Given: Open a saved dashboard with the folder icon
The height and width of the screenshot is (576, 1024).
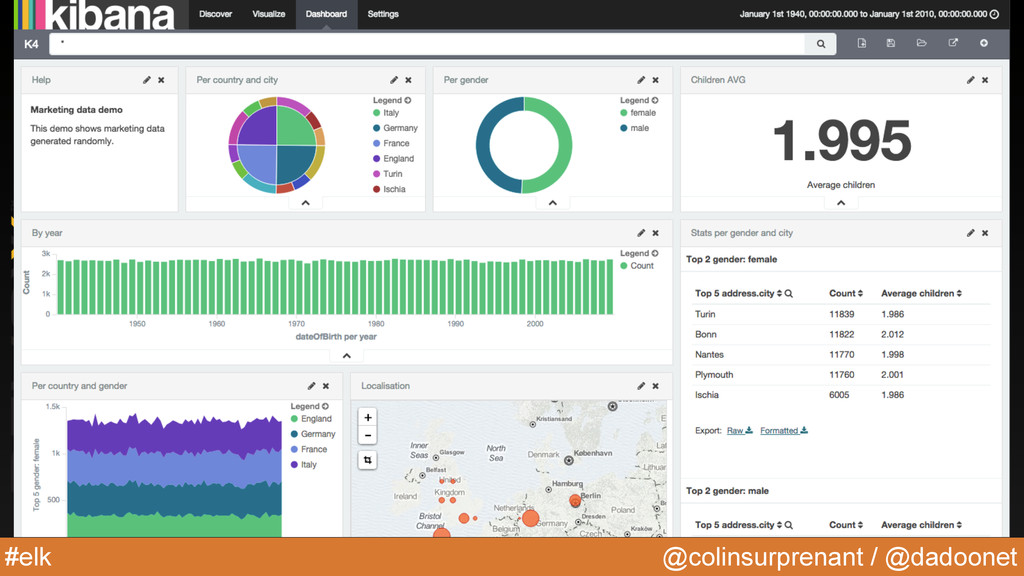Looking at the screenshot, I should (921, 43).
